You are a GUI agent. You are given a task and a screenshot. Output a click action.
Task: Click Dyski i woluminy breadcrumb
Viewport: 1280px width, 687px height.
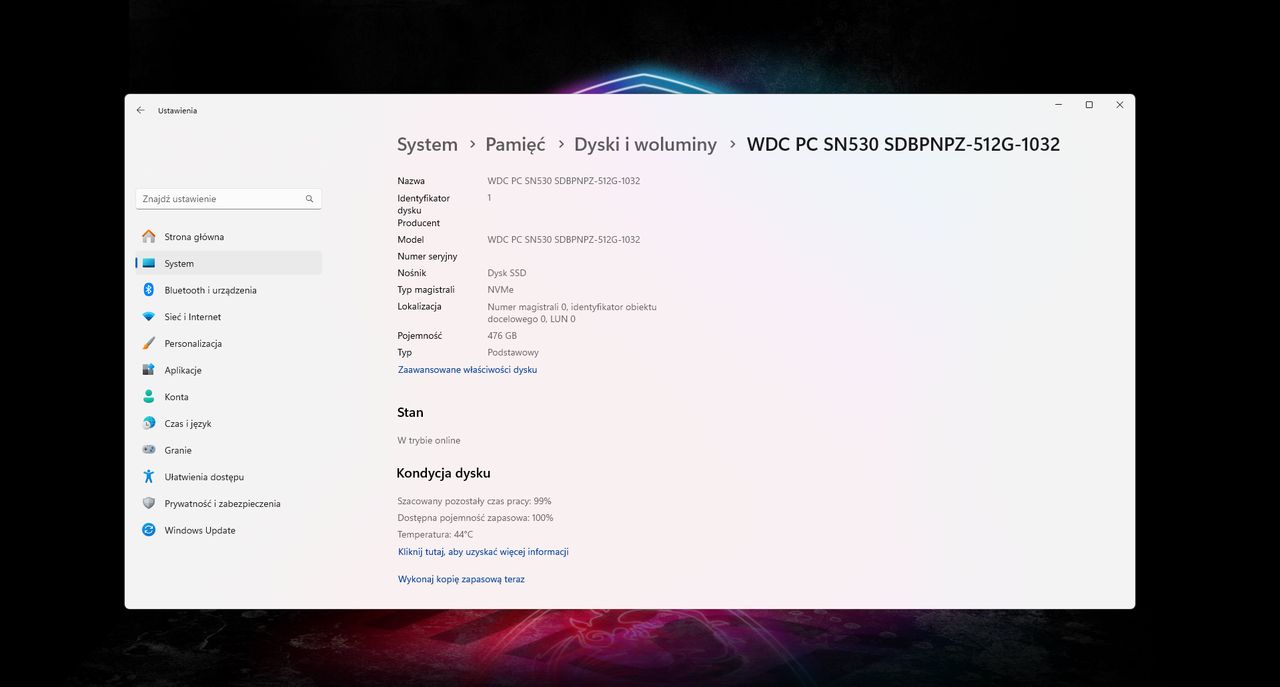pyautogui.click(x=645, y=144)
